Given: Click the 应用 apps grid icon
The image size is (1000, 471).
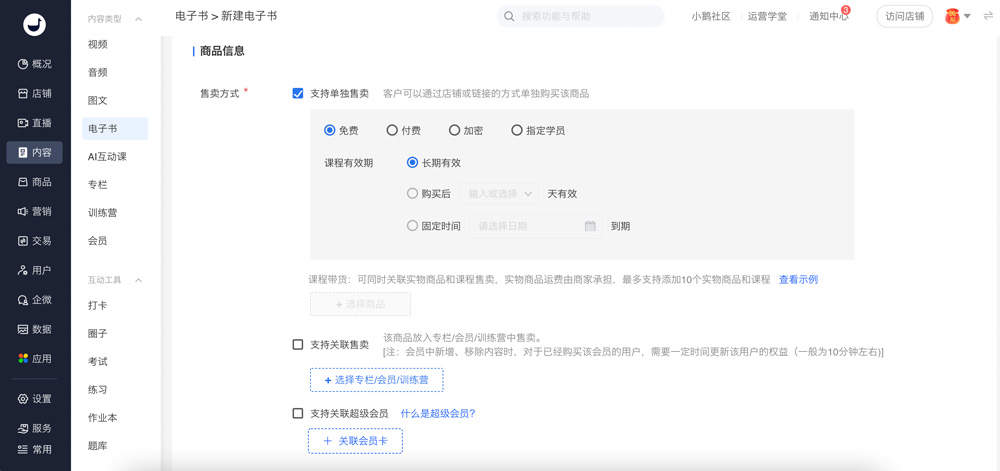Looking at the screenshot, I should 23,359.
